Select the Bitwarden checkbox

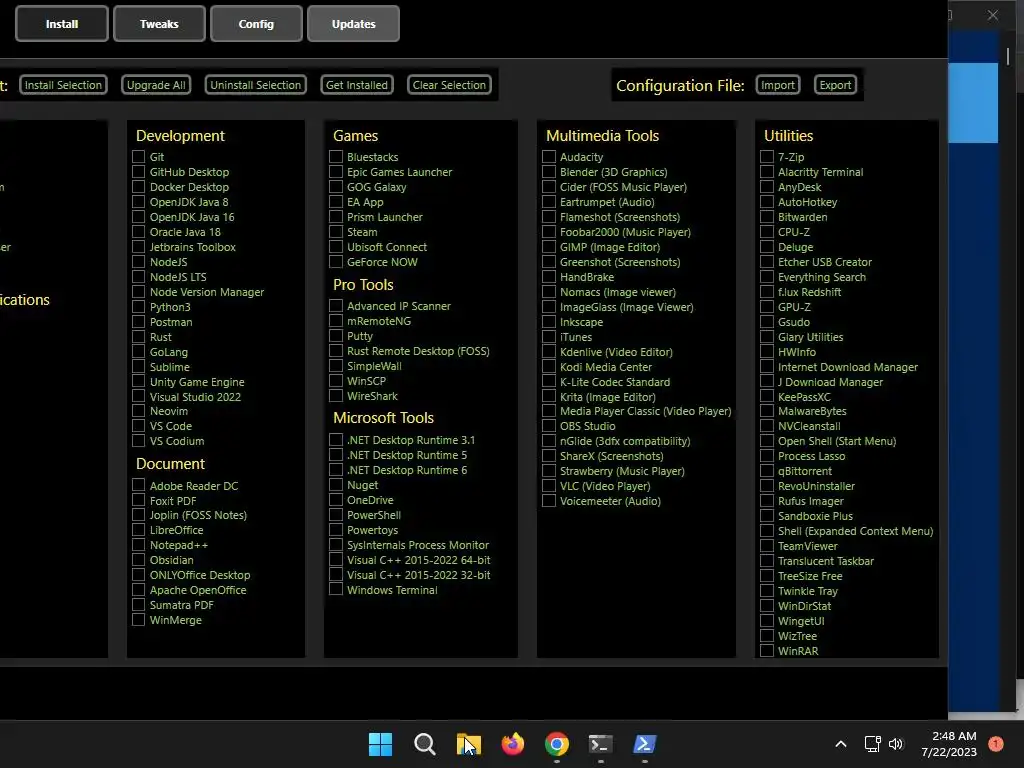(x=767, y=217)
